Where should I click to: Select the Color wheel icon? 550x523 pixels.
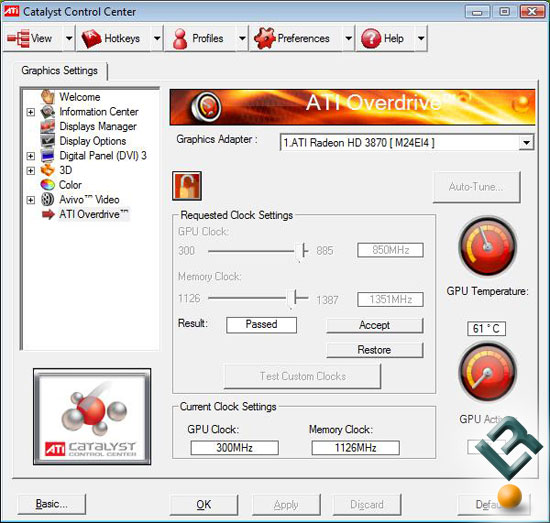48,185
